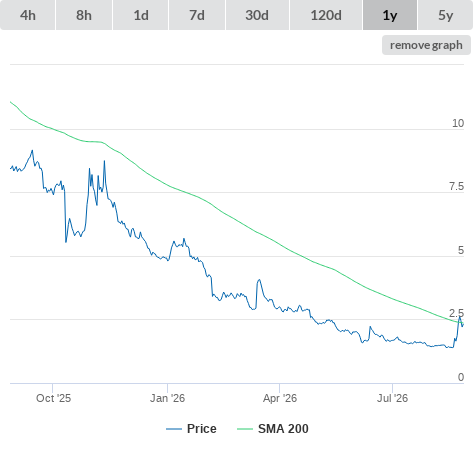The height and width of the screenshot is (455, 474).
Task: Open the 120d time range tab
Action: [x=326, y=15]
